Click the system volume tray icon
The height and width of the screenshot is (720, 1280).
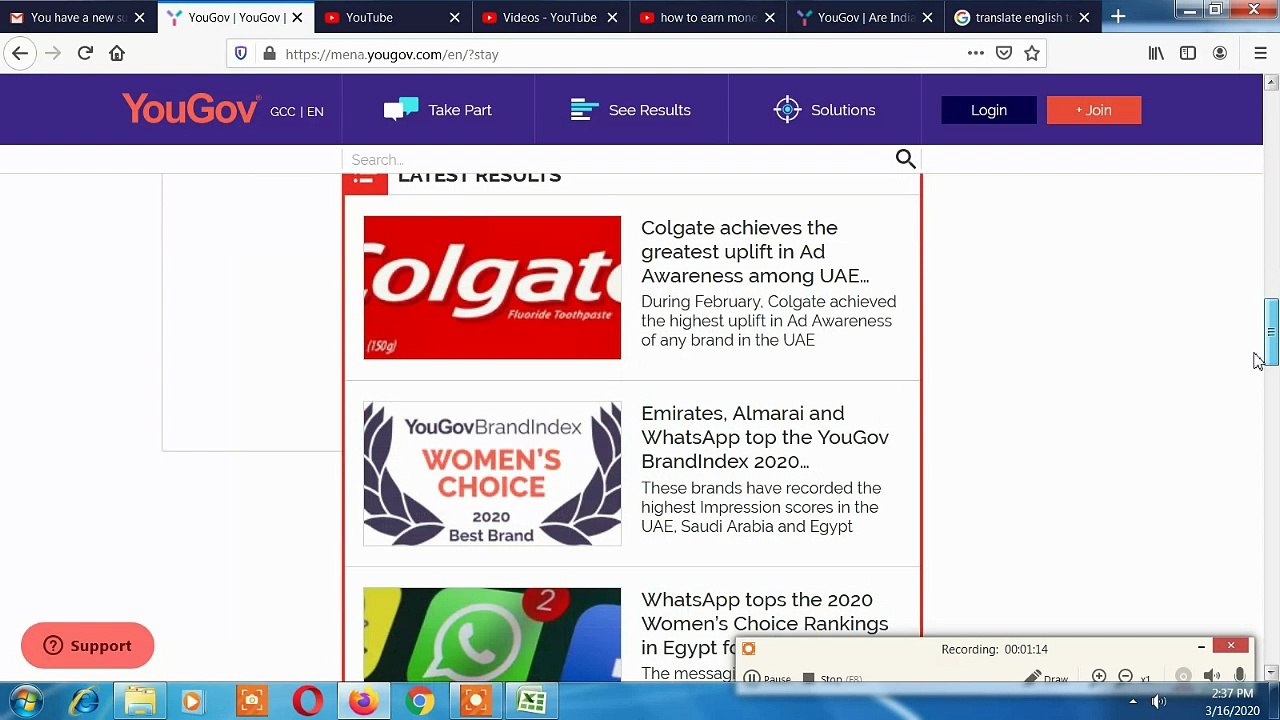click(1159, 702)
